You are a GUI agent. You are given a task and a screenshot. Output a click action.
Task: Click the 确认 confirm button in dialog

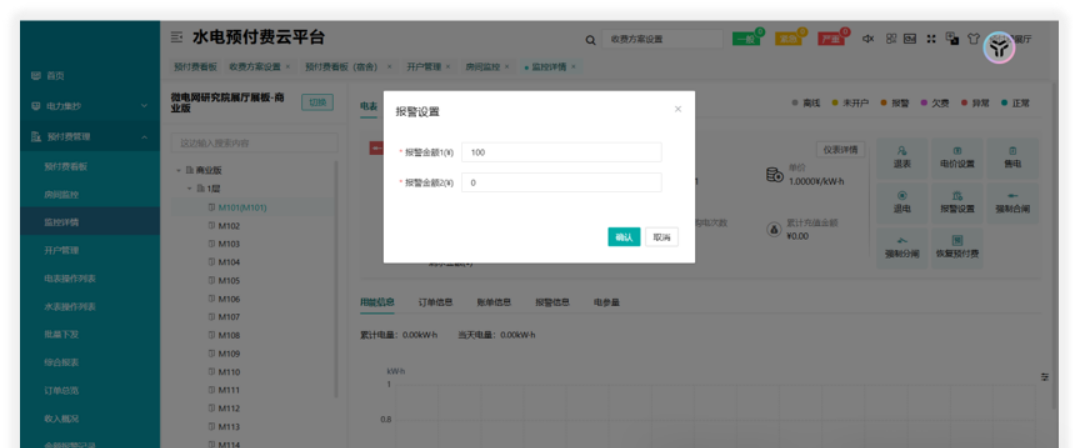coord(623,237)
